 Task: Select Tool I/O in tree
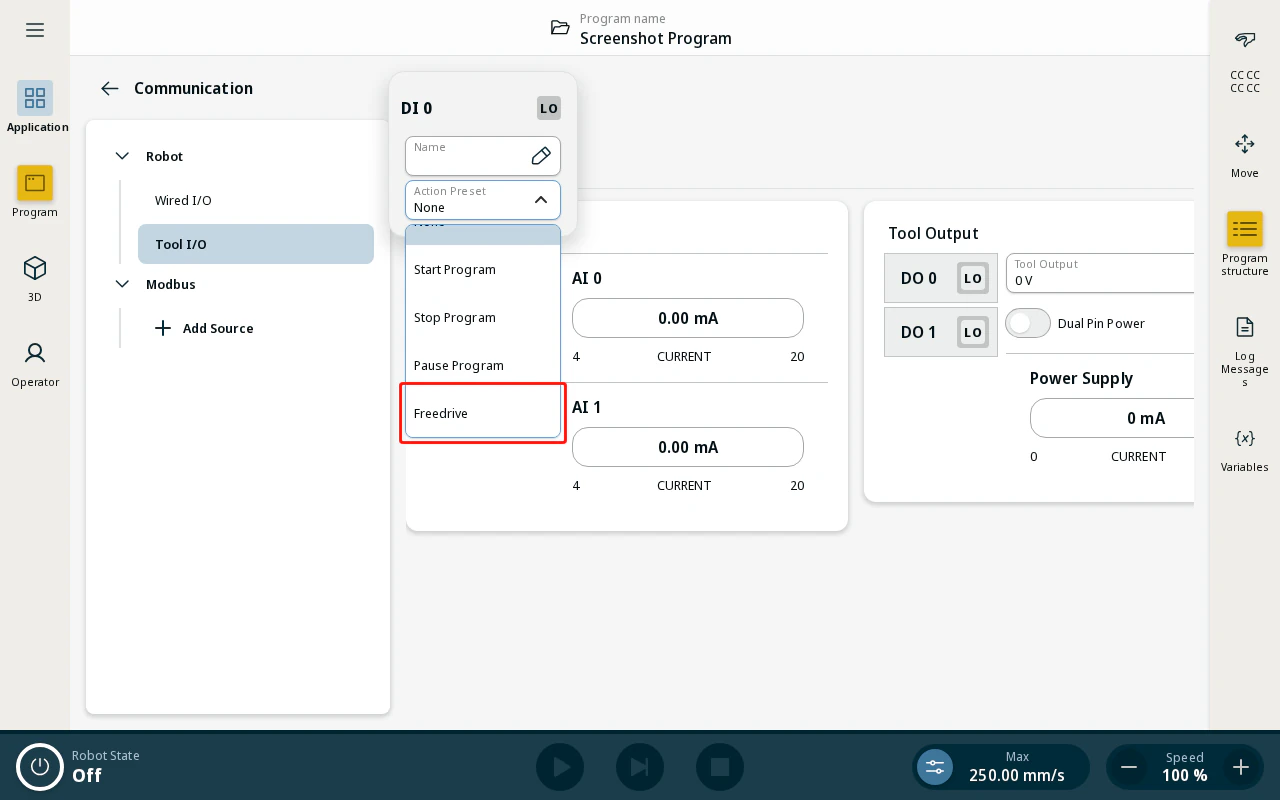pyautogui.click(x=256, y=244)
